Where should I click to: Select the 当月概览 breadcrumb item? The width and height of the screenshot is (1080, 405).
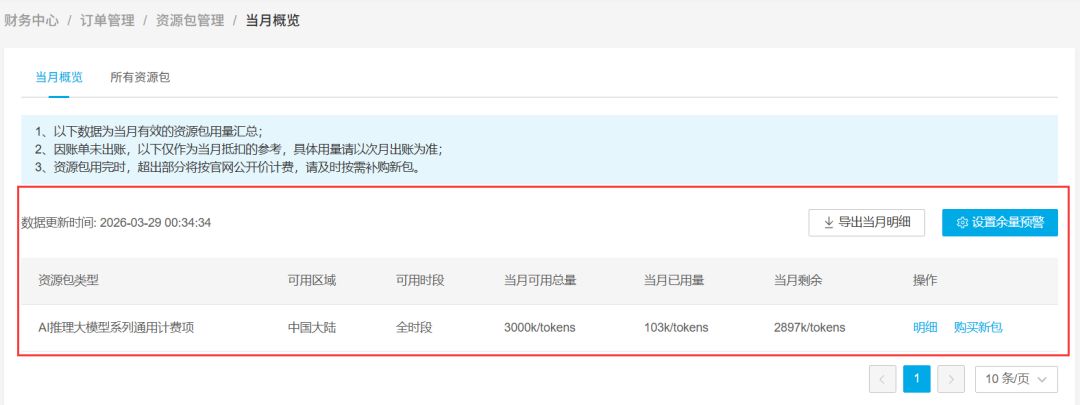click(x=273, y=21)
